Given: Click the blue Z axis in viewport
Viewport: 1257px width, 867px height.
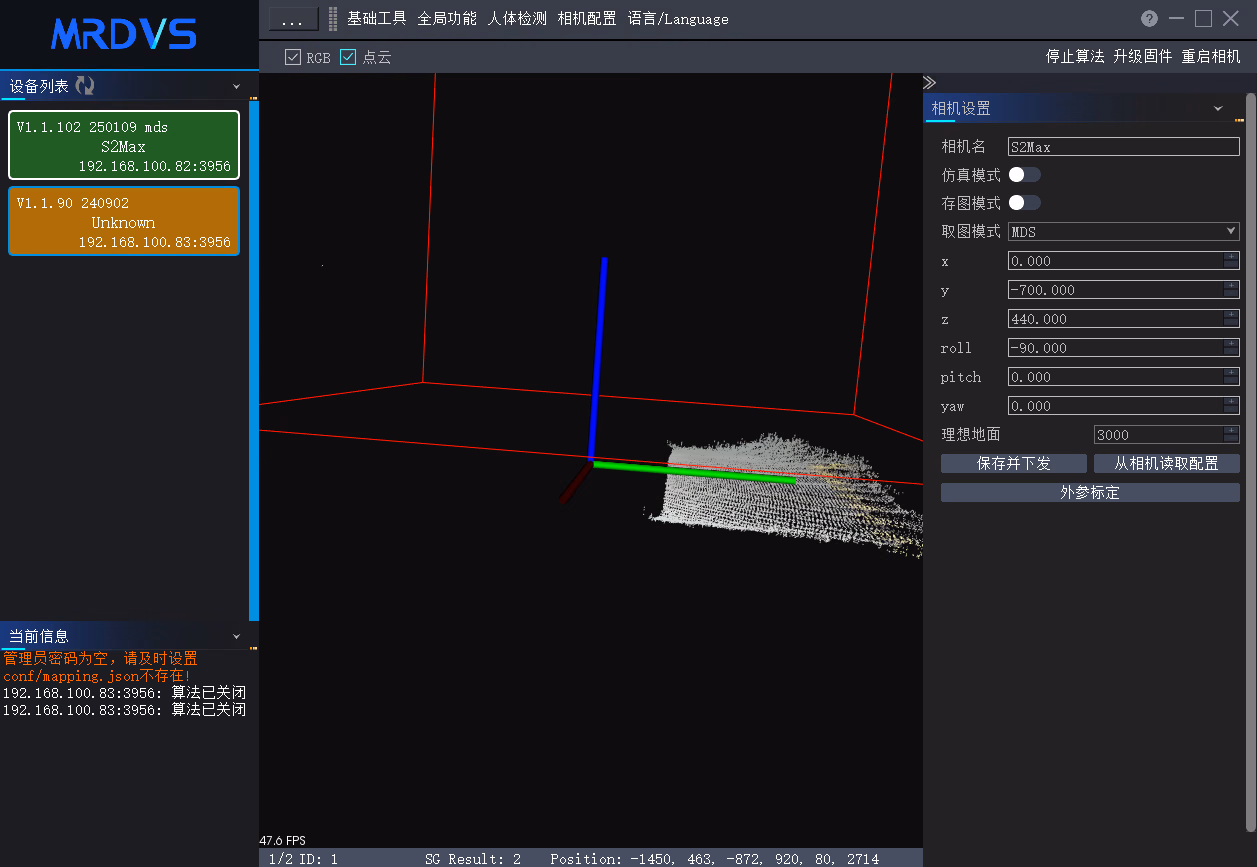Looking at the screenshot, I should 598,358.
